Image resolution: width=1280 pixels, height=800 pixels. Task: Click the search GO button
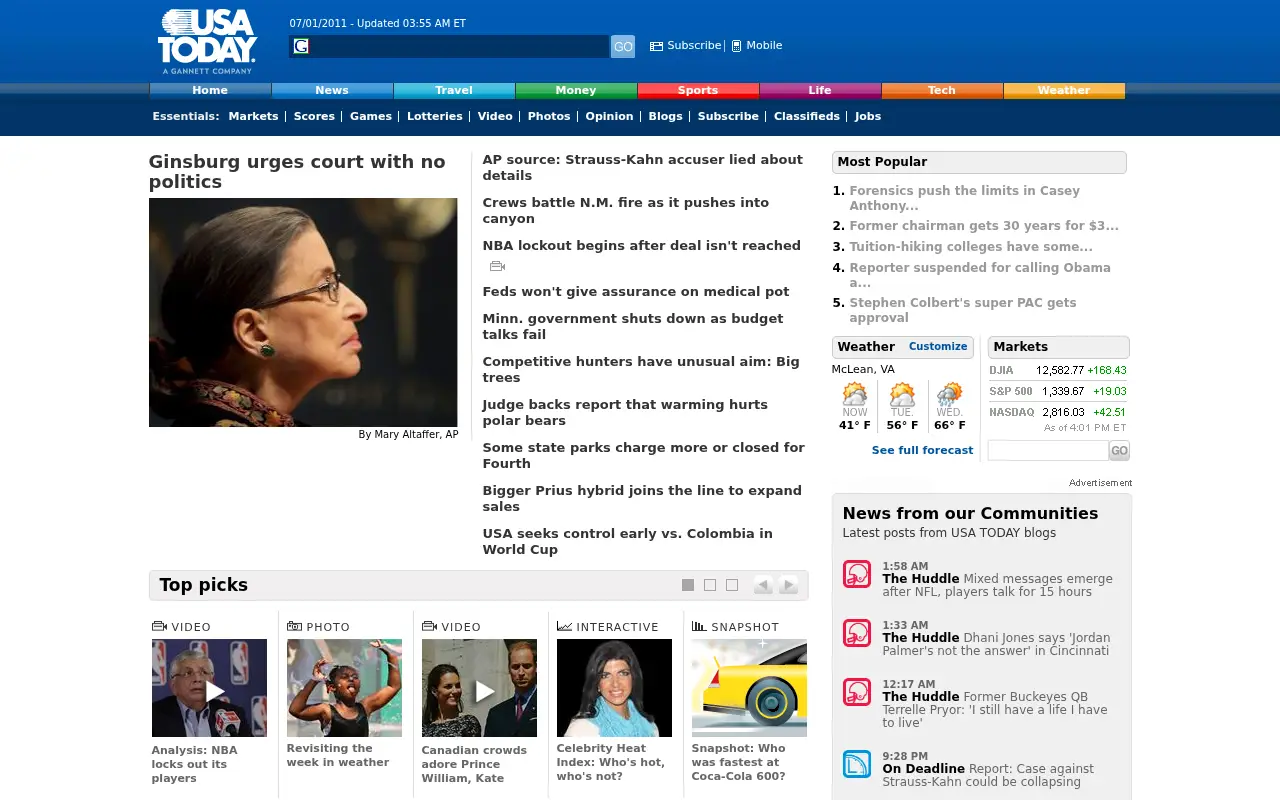click(x=623, y=46)
